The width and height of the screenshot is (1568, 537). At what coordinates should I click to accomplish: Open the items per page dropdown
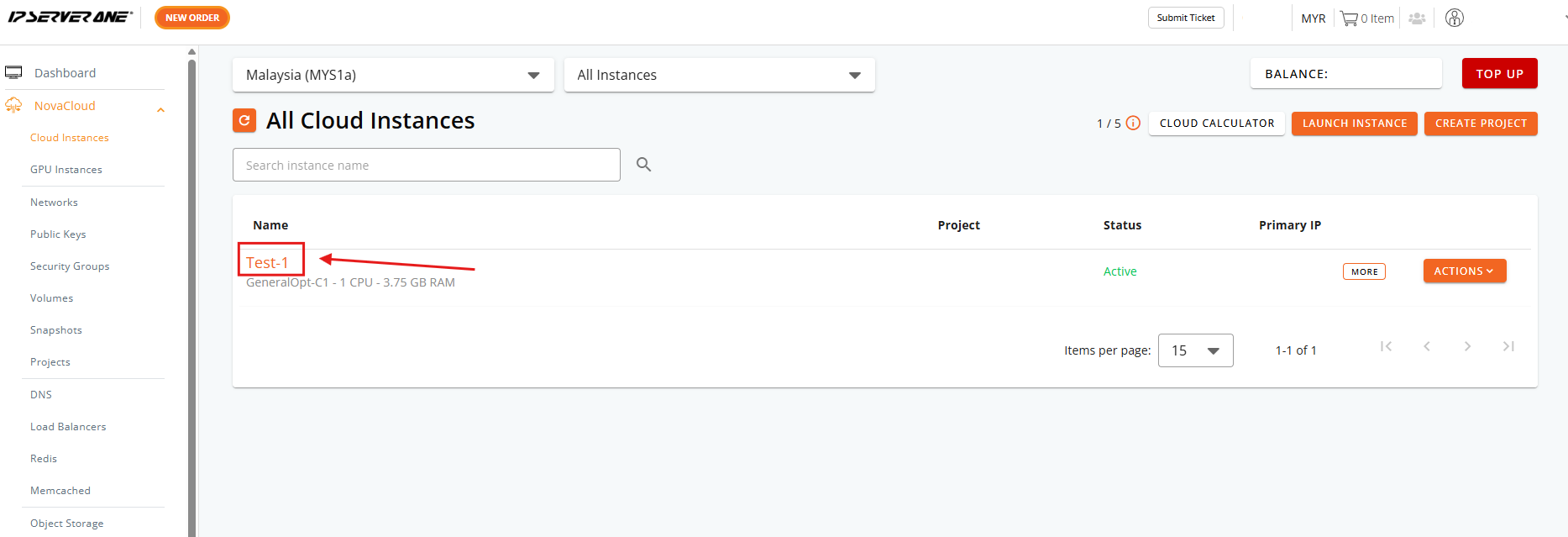point(1195,350)
